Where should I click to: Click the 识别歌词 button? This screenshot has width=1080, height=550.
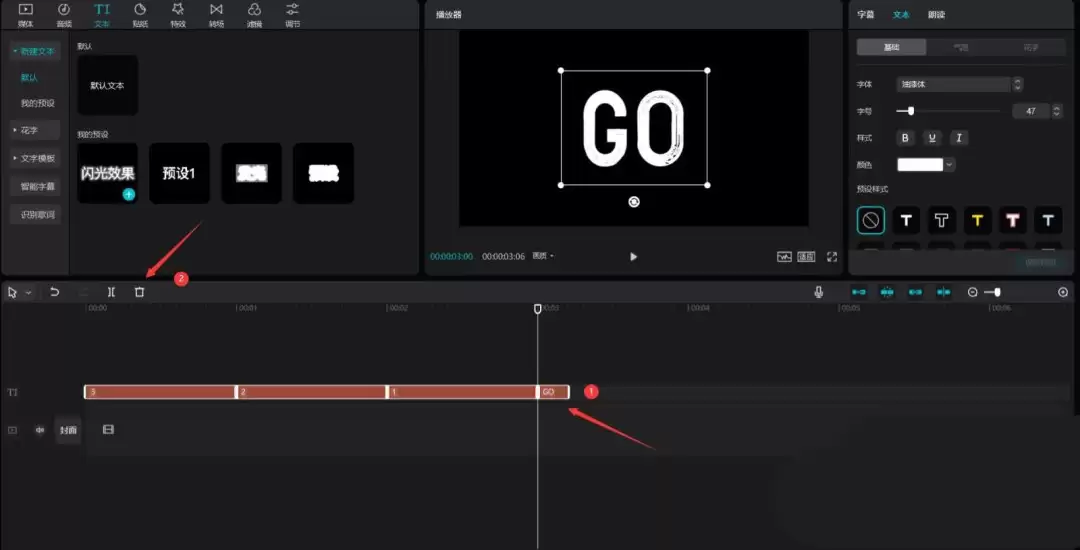click(38, 214)
